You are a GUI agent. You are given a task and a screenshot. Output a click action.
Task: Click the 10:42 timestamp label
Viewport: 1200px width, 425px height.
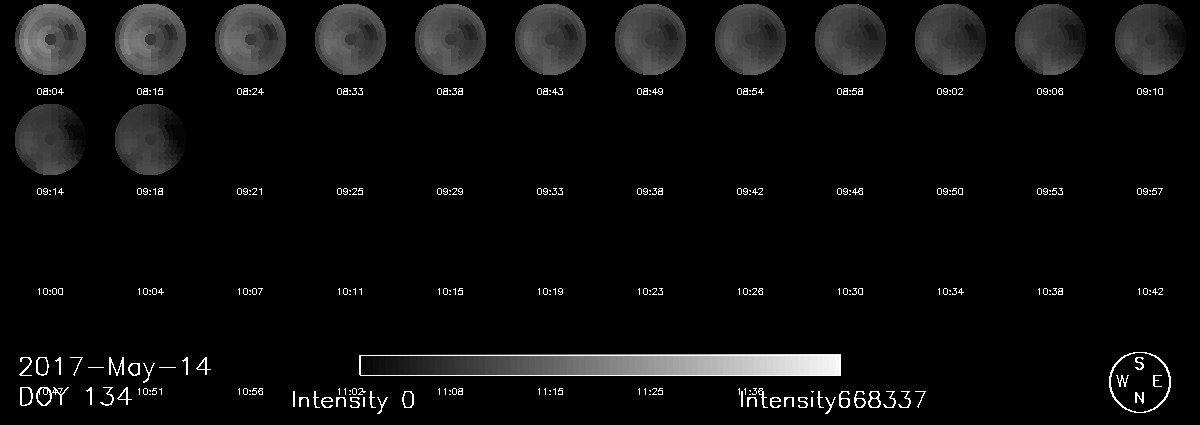[1150, 292]
